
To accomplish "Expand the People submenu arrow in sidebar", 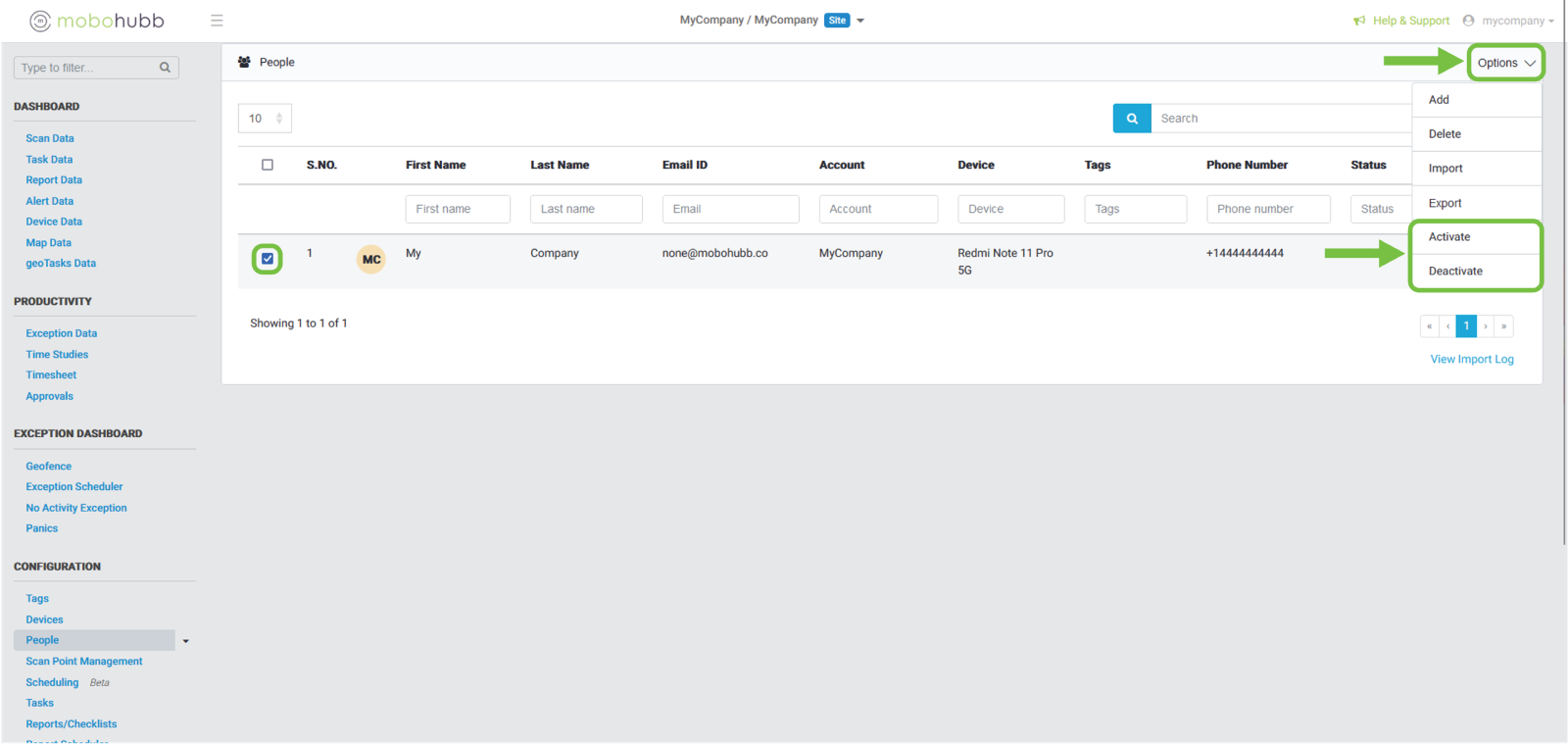I will (x=185, y=641).
